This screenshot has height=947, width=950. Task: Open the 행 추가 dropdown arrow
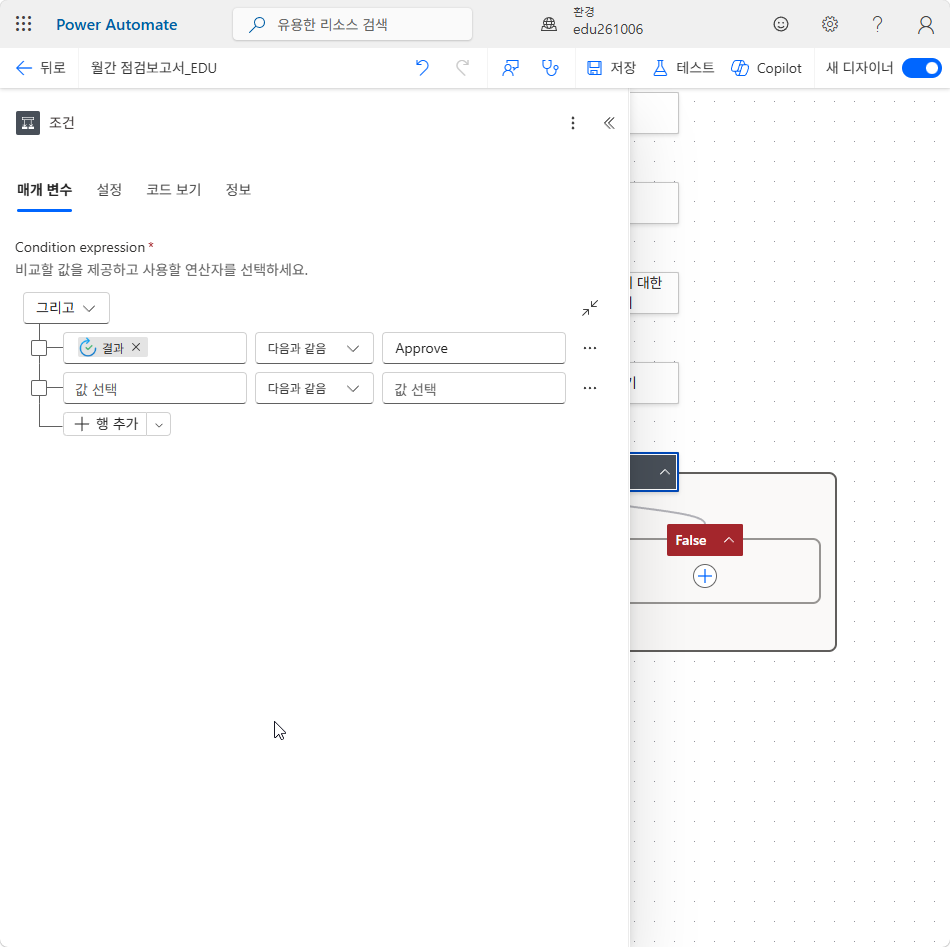pyautogui.click(x=159, y=425)
